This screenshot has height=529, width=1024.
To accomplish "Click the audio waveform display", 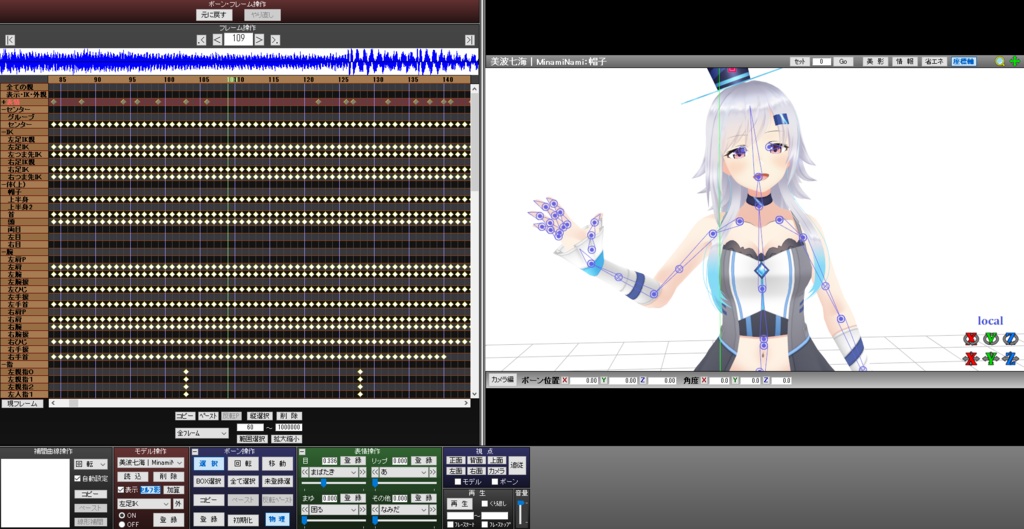I will coord(239,61).
